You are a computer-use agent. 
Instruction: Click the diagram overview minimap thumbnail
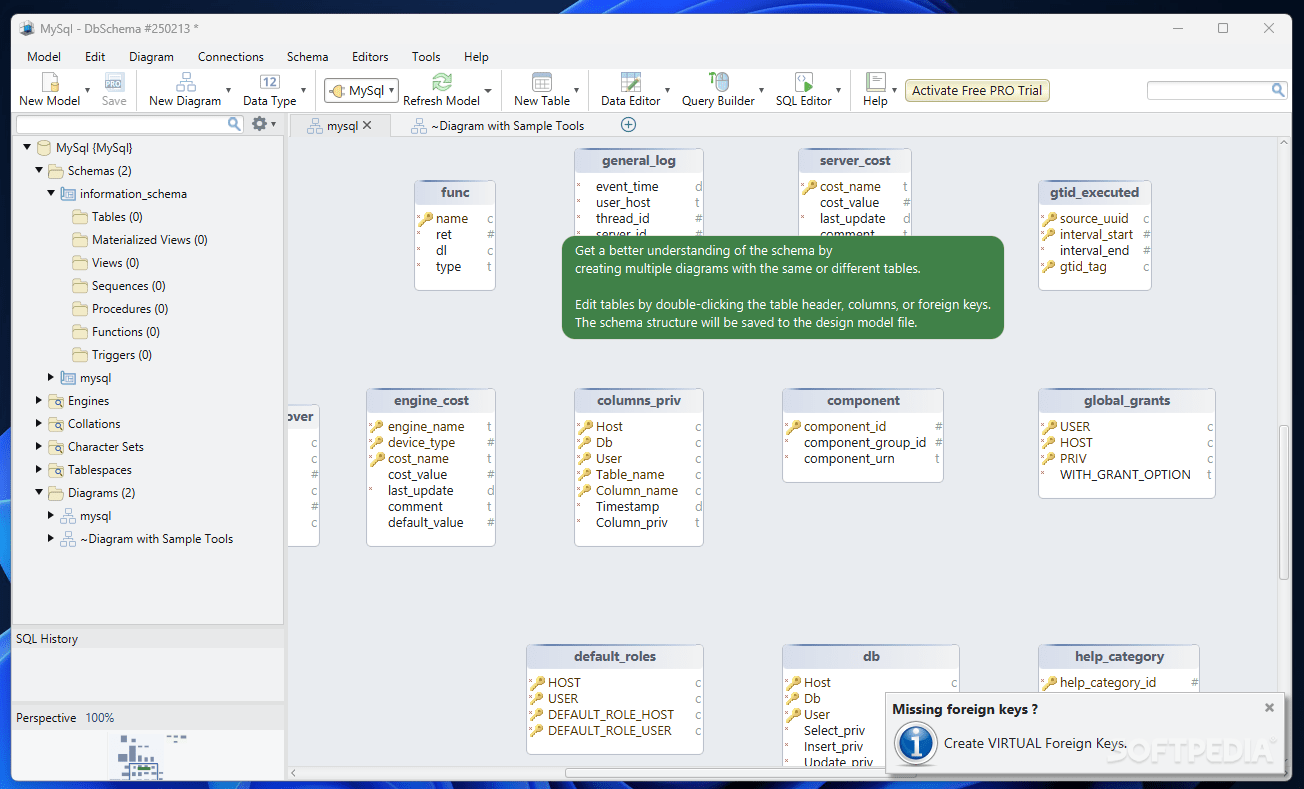(146, 755)
